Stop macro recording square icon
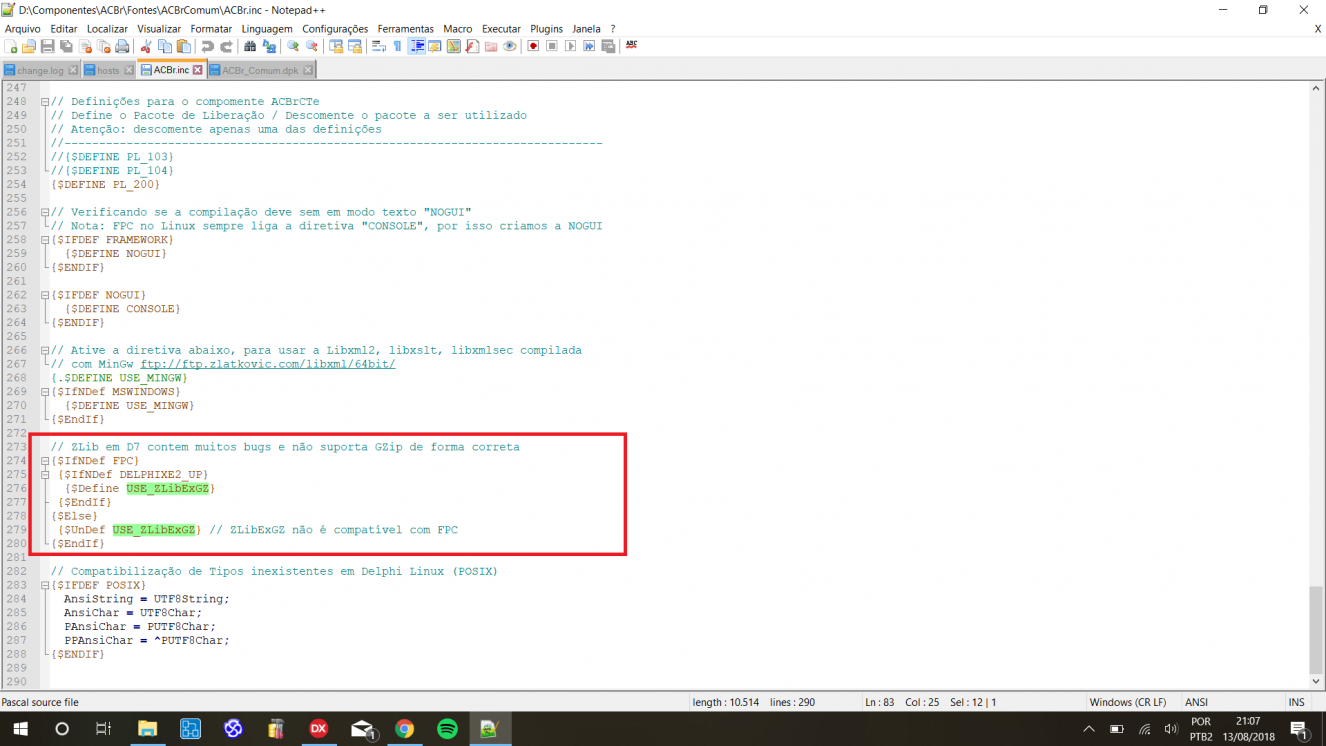 click(552, 46)
